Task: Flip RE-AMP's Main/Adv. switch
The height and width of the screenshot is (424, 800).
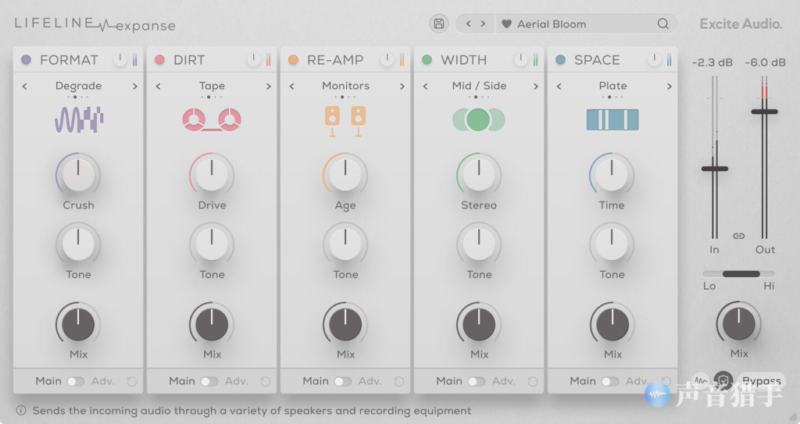Action: coord(343,382)
